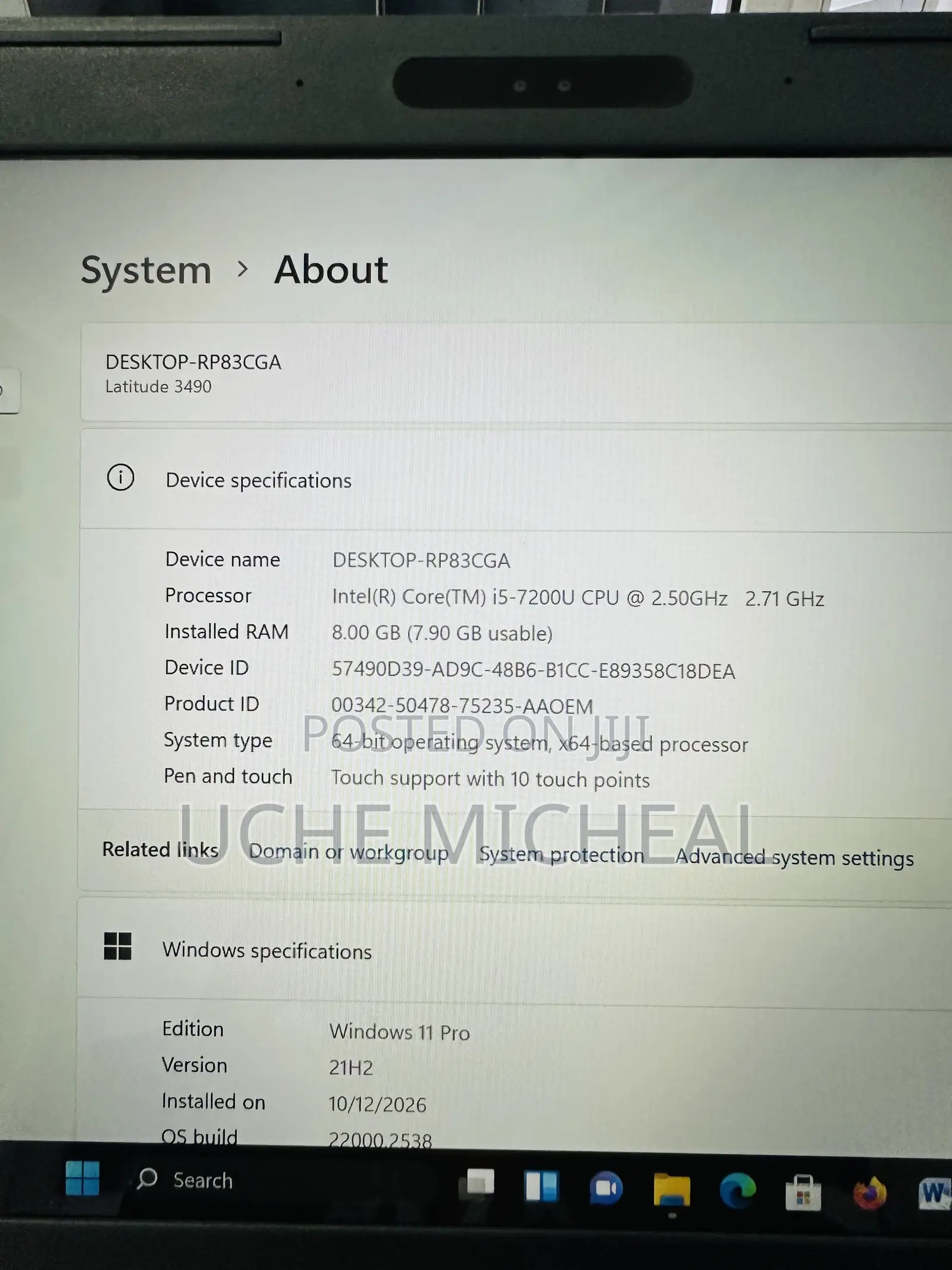The image size is (952, 1270).
Task: Click the Windows 11 Pro edition value
Action: 399,1032
